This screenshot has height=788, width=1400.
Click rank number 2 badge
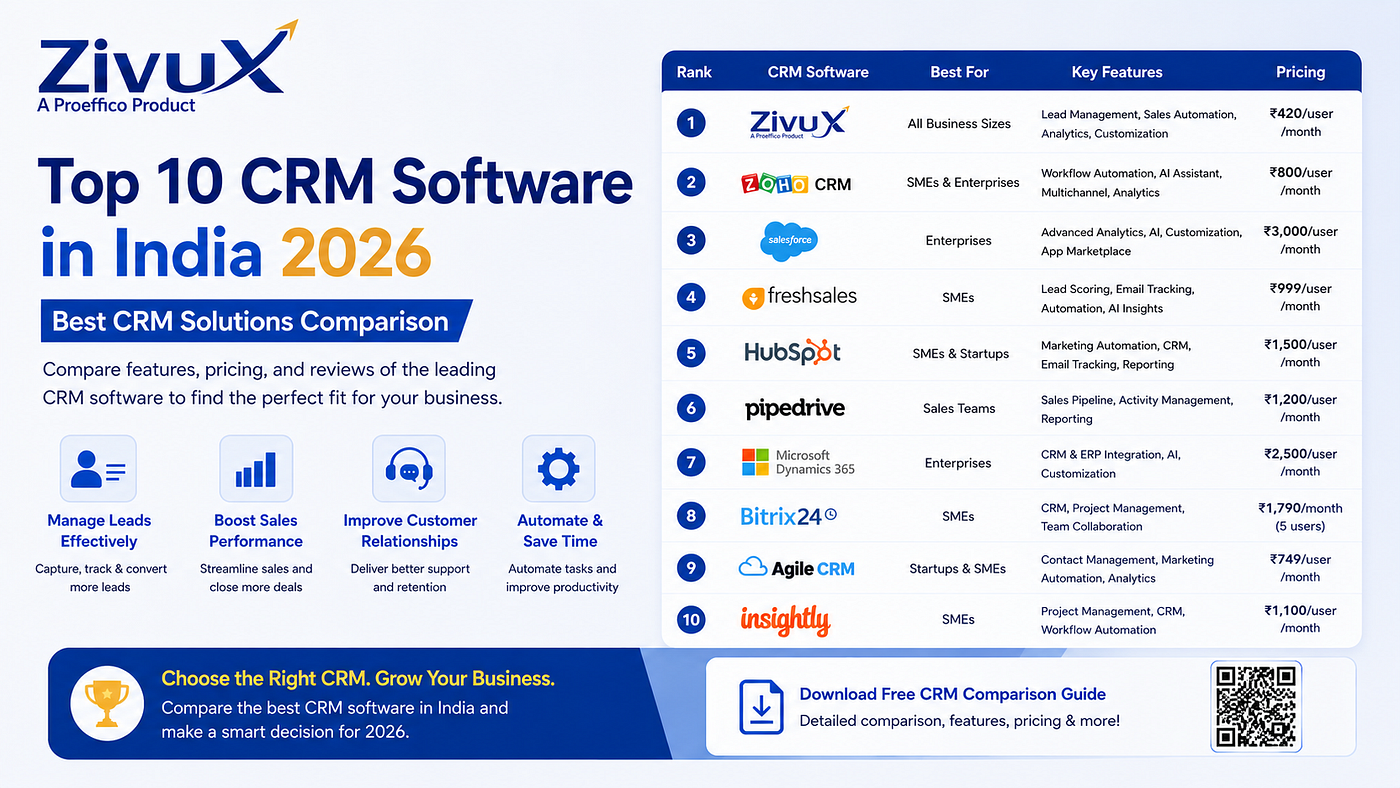691,182
